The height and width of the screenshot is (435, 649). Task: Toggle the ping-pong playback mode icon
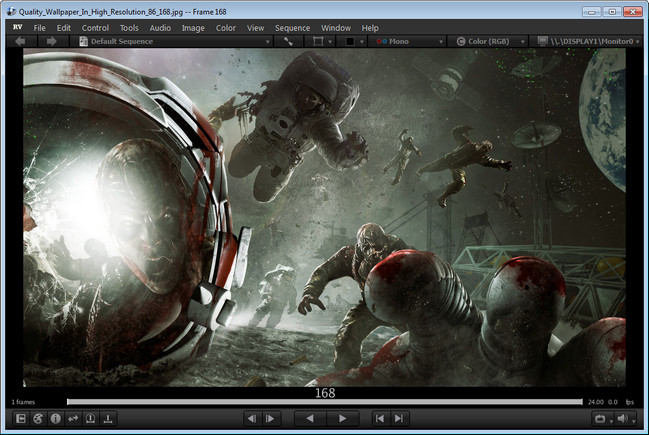point(73,418)
